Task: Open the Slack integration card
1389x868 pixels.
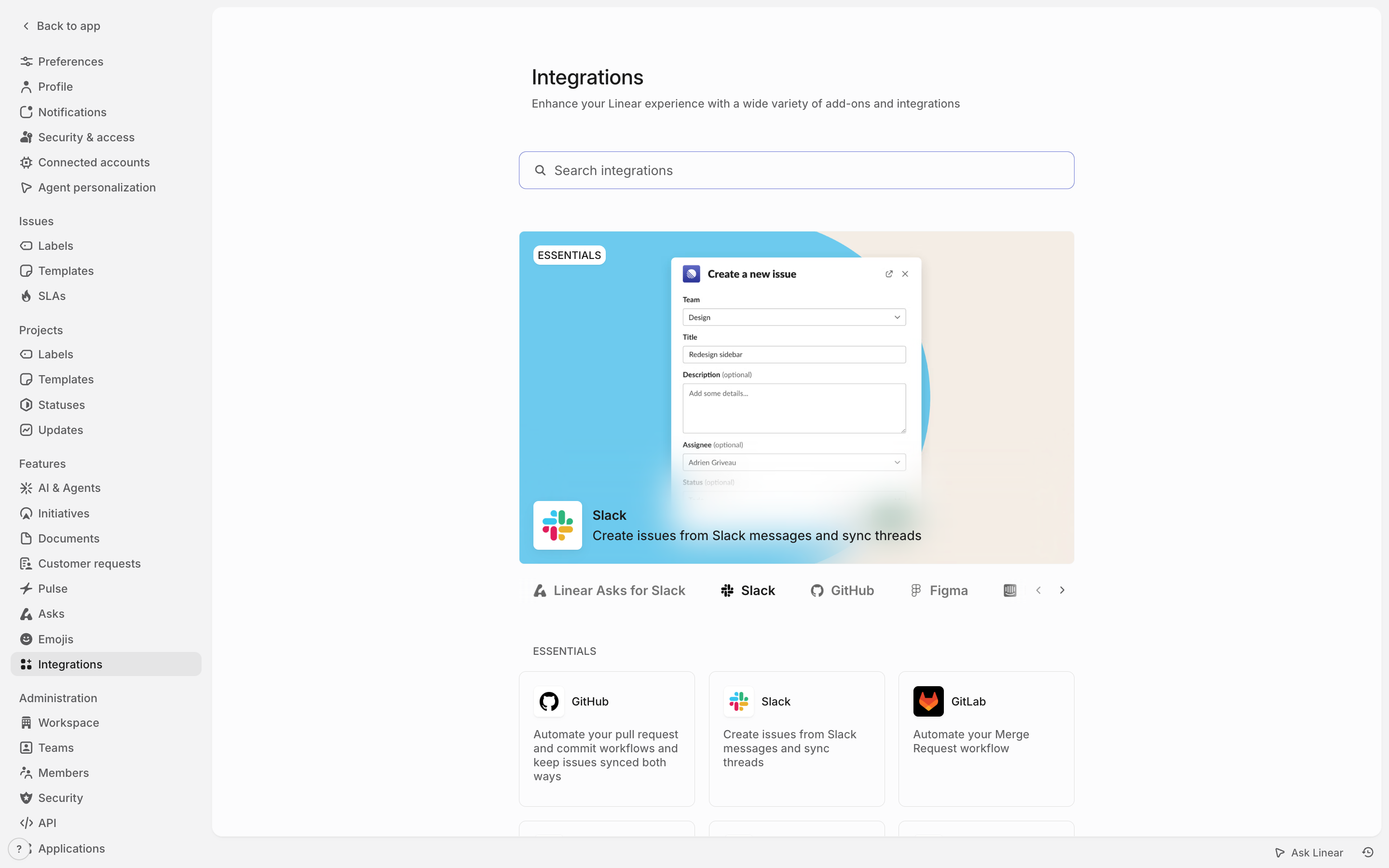Action: pyautogui.click(x=797, y=739)
